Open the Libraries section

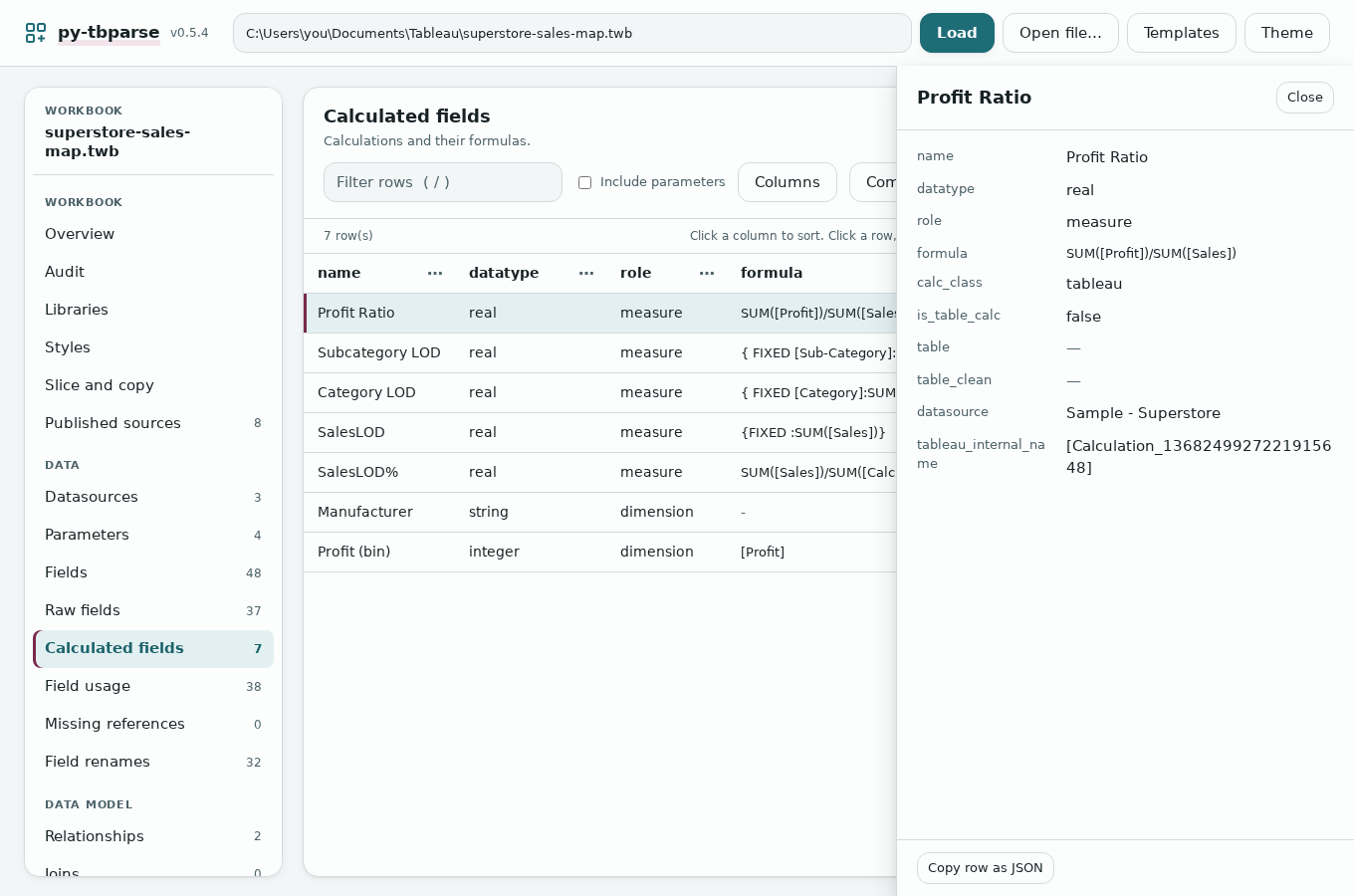(153, 310)
